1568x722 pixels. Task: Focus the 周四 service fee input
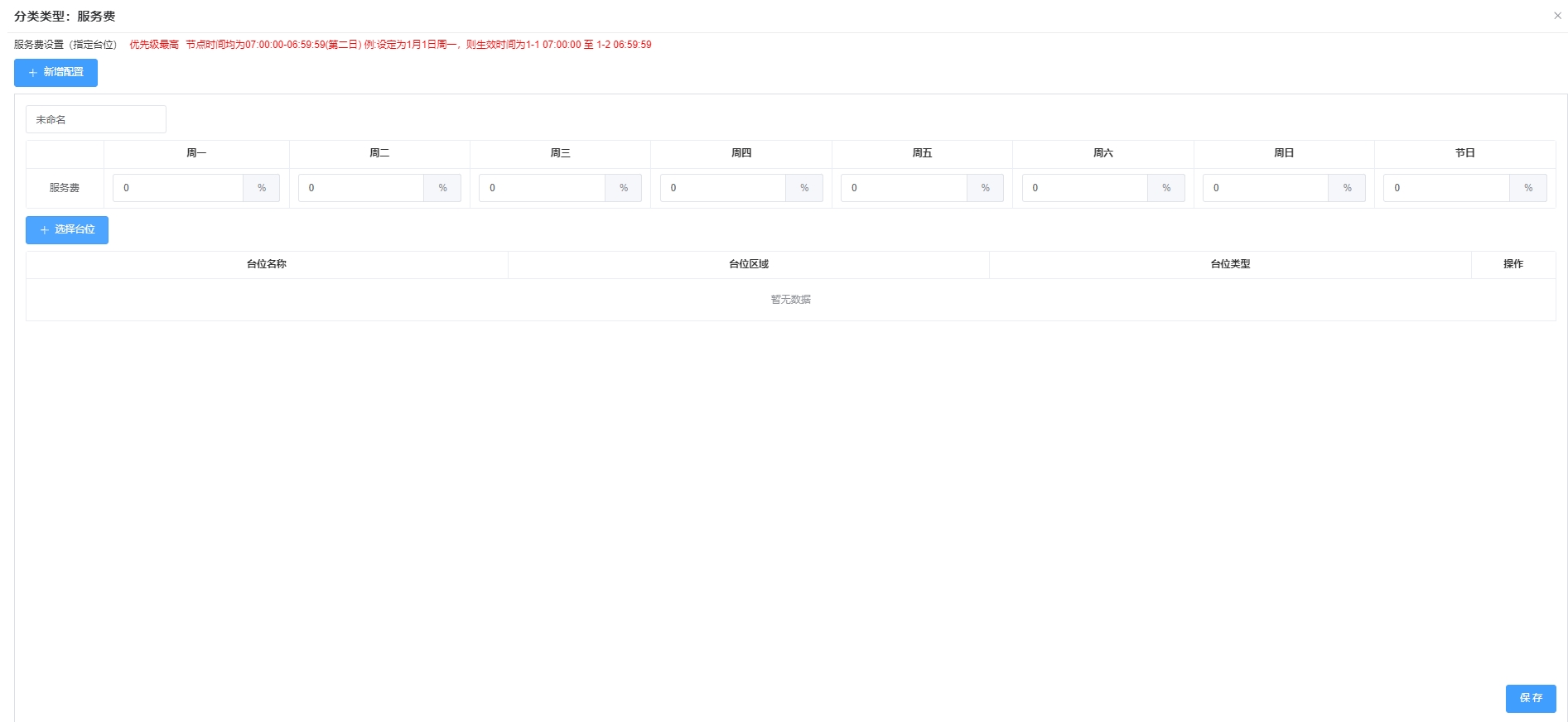[x=722, y=188]
